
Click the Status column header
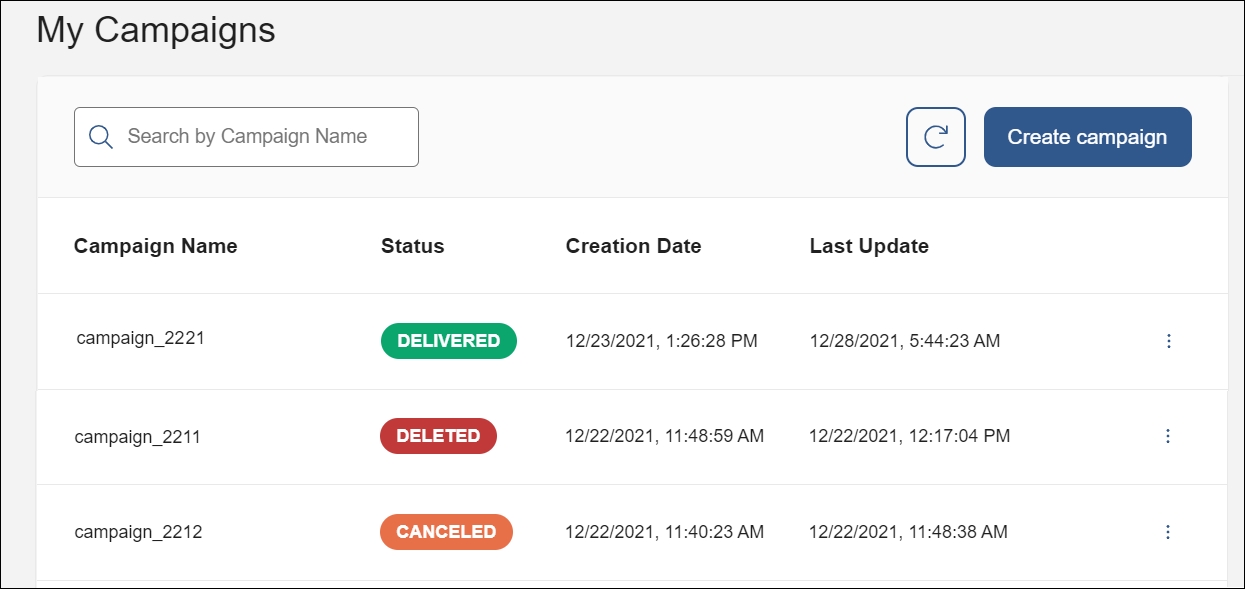(412, 246)
